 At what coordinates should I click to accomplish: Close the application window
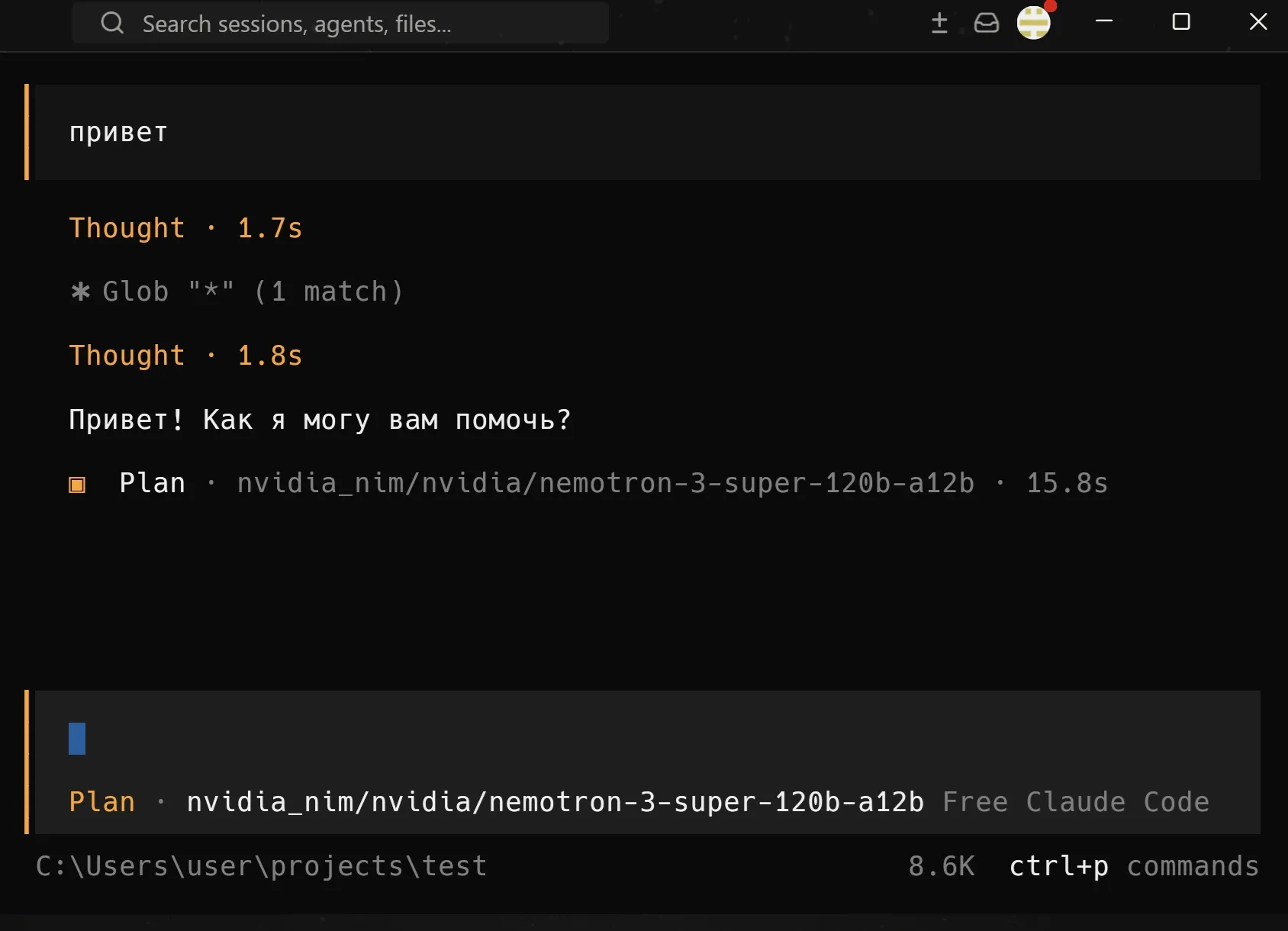pyautogui.click(x=1258, y=22)
